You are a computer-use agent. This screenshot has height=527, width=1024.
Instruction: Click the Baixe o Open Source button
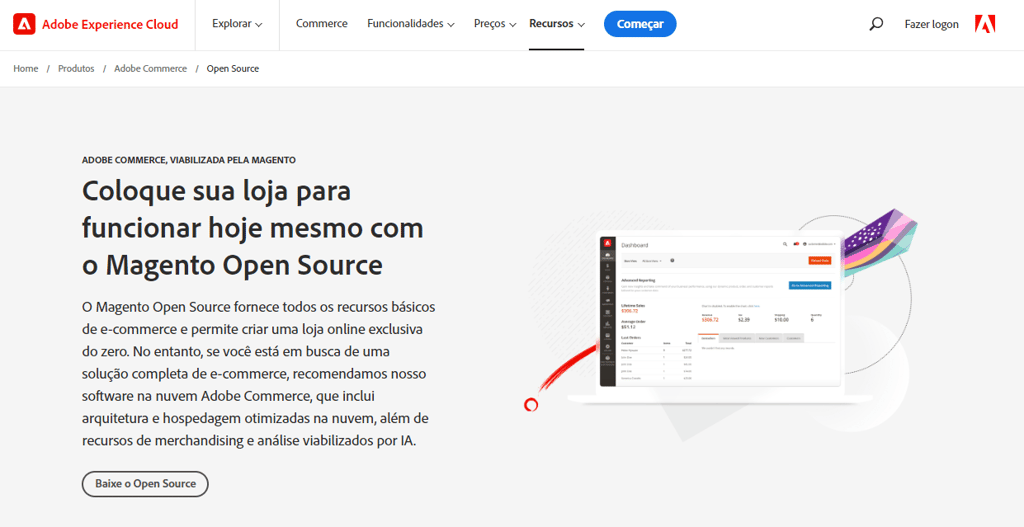tap(145, 484)
